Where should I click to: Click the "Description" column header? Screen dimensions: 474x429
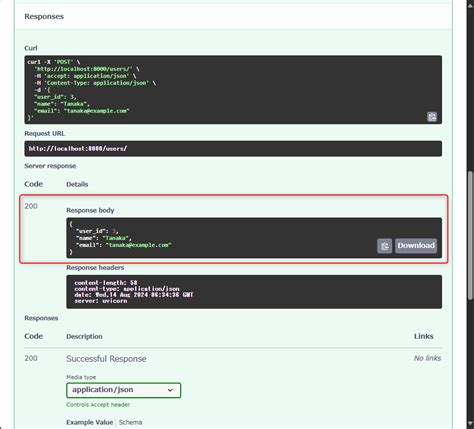[x=84, y=336]
